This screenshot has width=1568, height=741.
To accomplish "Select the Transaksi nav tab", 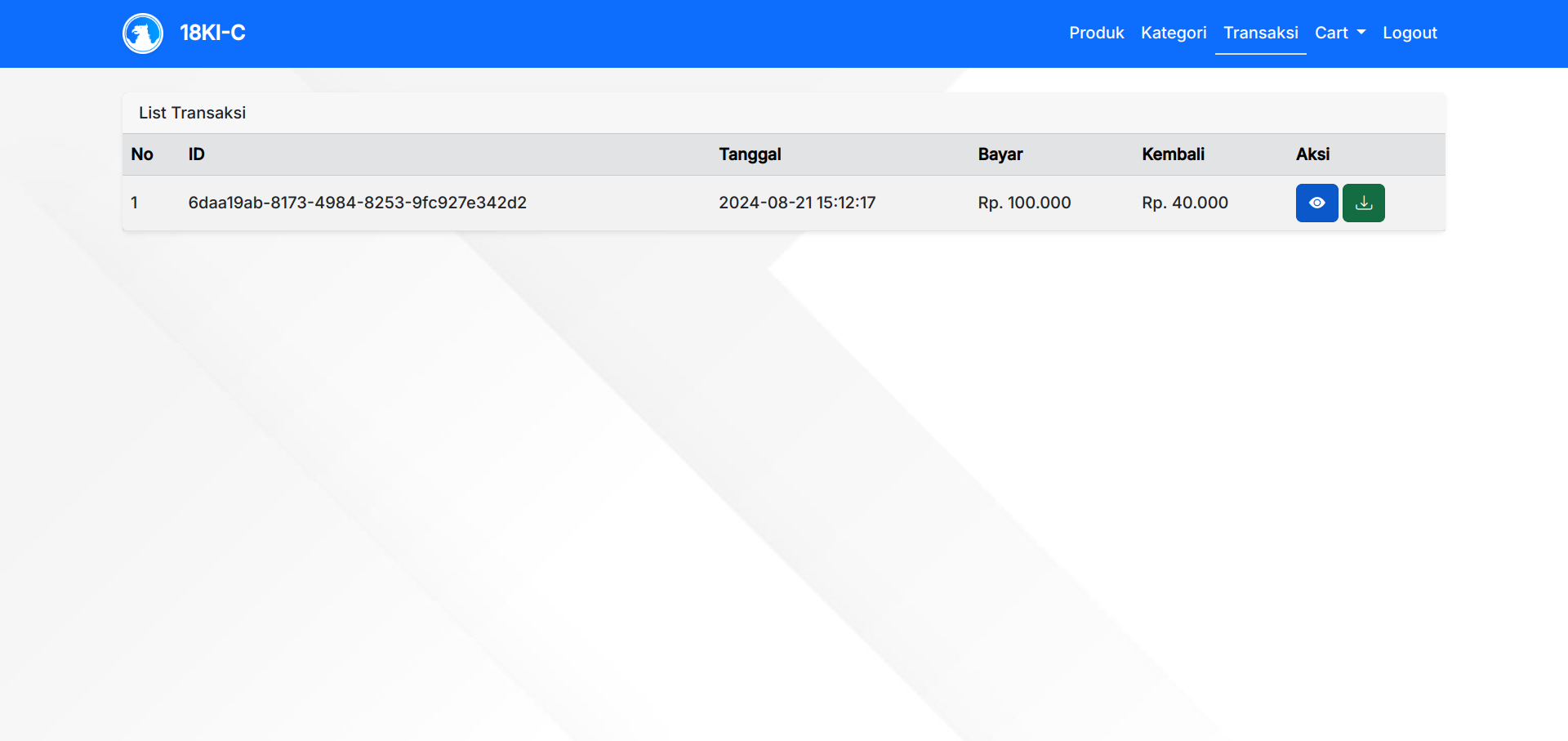I will [1260, 33].
